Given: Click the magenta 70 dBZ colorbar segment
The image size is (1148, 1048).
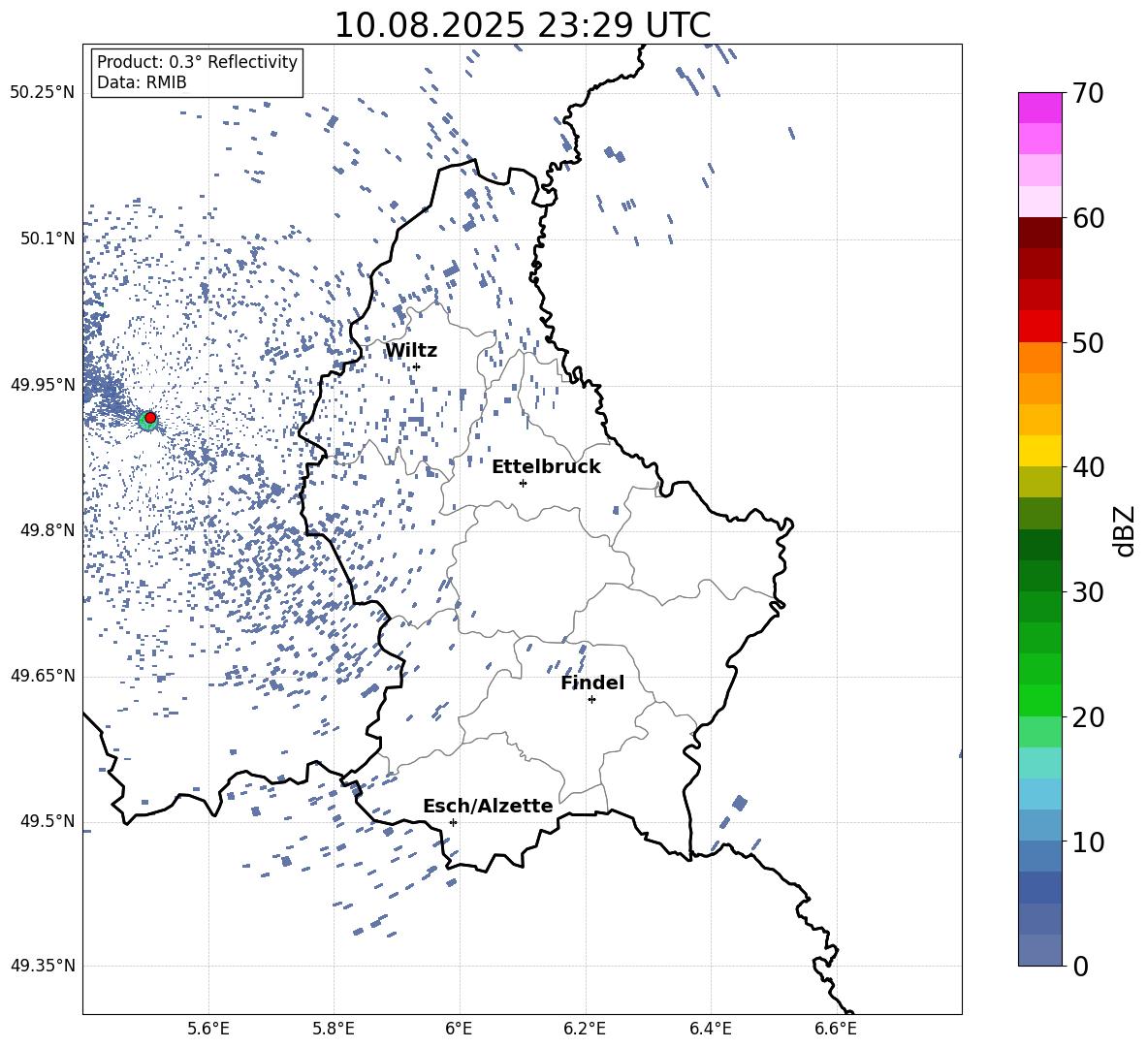Looking at the screenshot, I should (x=1039, y=108).
